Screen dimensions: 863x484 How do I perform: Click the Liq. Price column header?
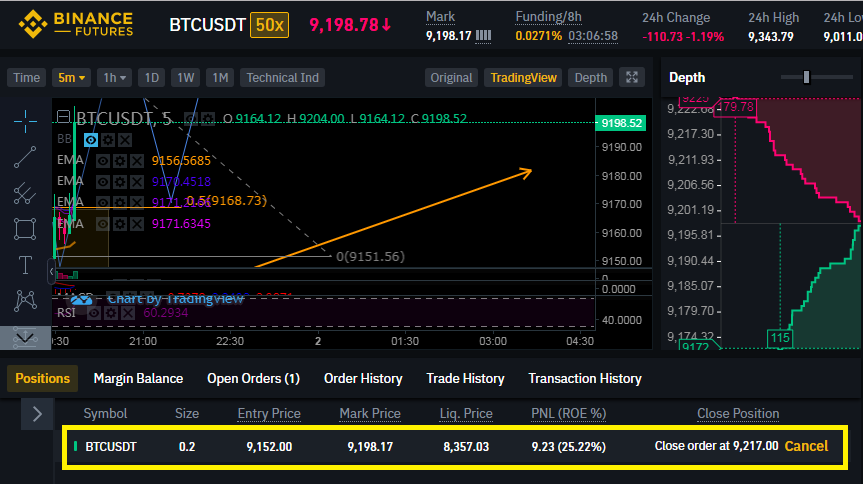[x=466, y=414]
